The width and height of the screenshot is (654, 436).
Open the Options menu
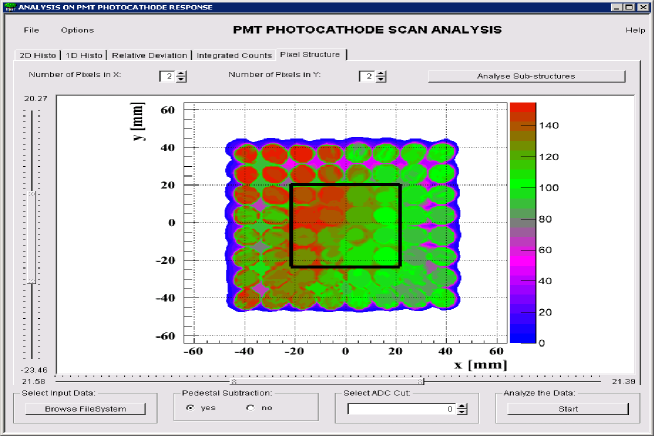tap(77, 30)
